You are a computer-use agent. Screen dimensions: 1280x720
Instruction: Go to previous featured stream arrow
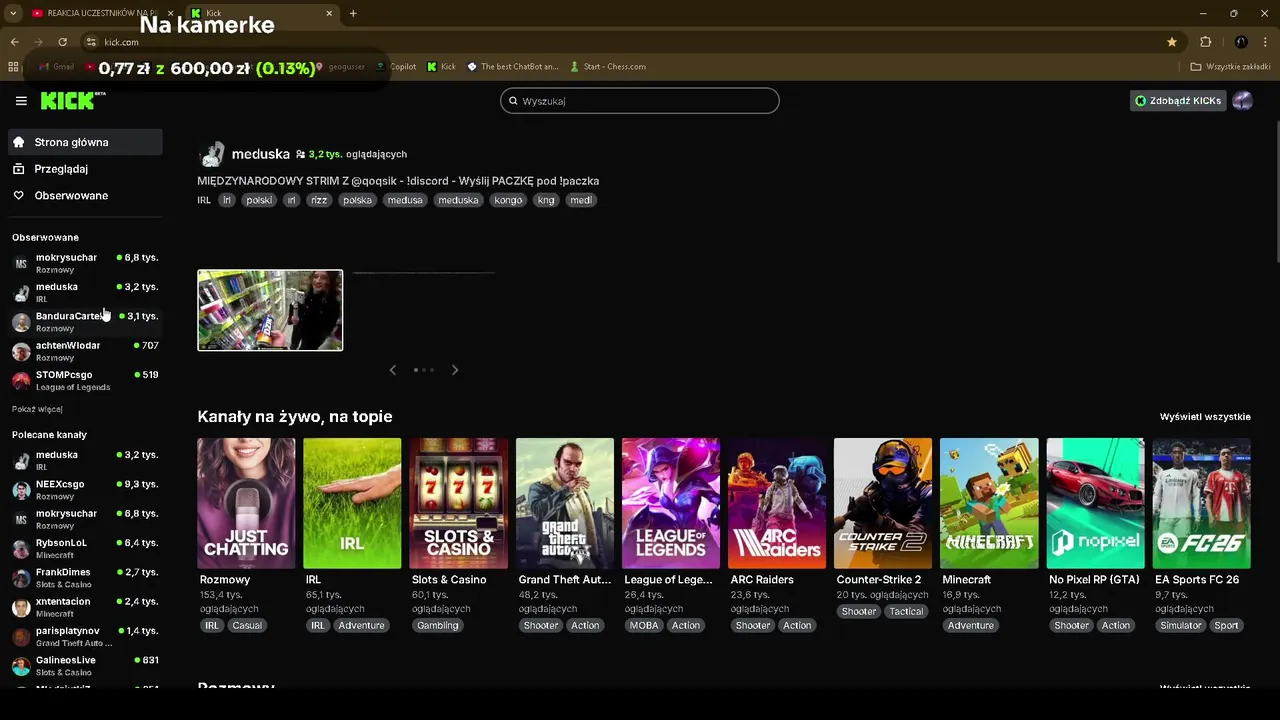pos(392,370)
